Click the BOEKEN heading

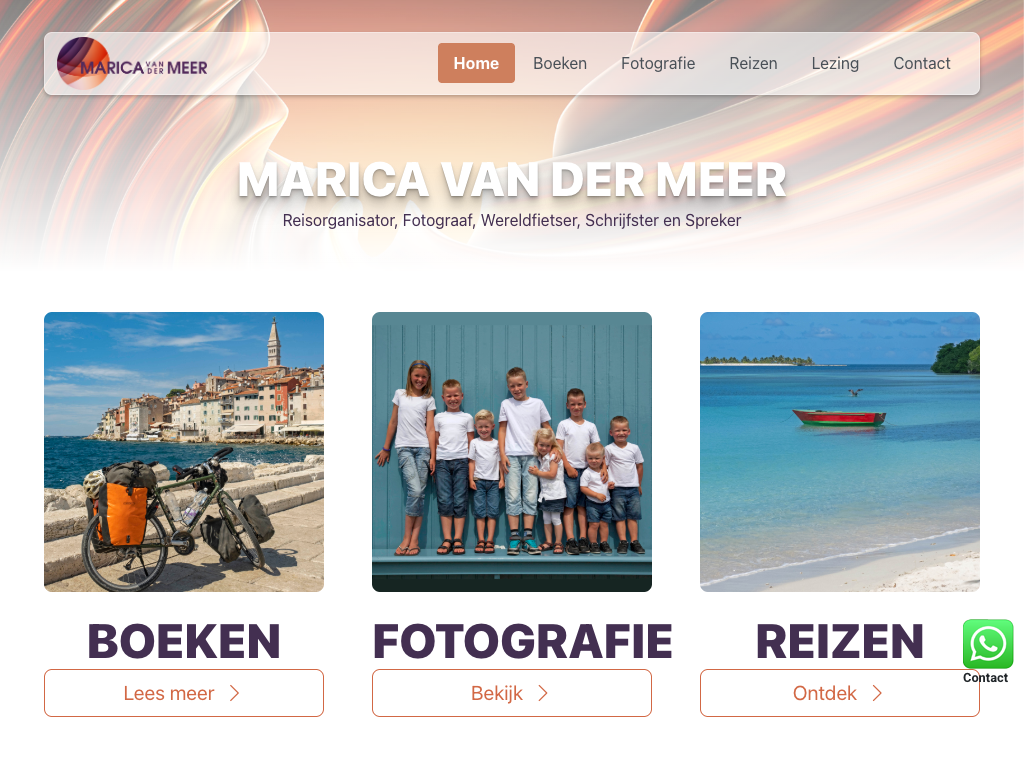click(184, 641)
